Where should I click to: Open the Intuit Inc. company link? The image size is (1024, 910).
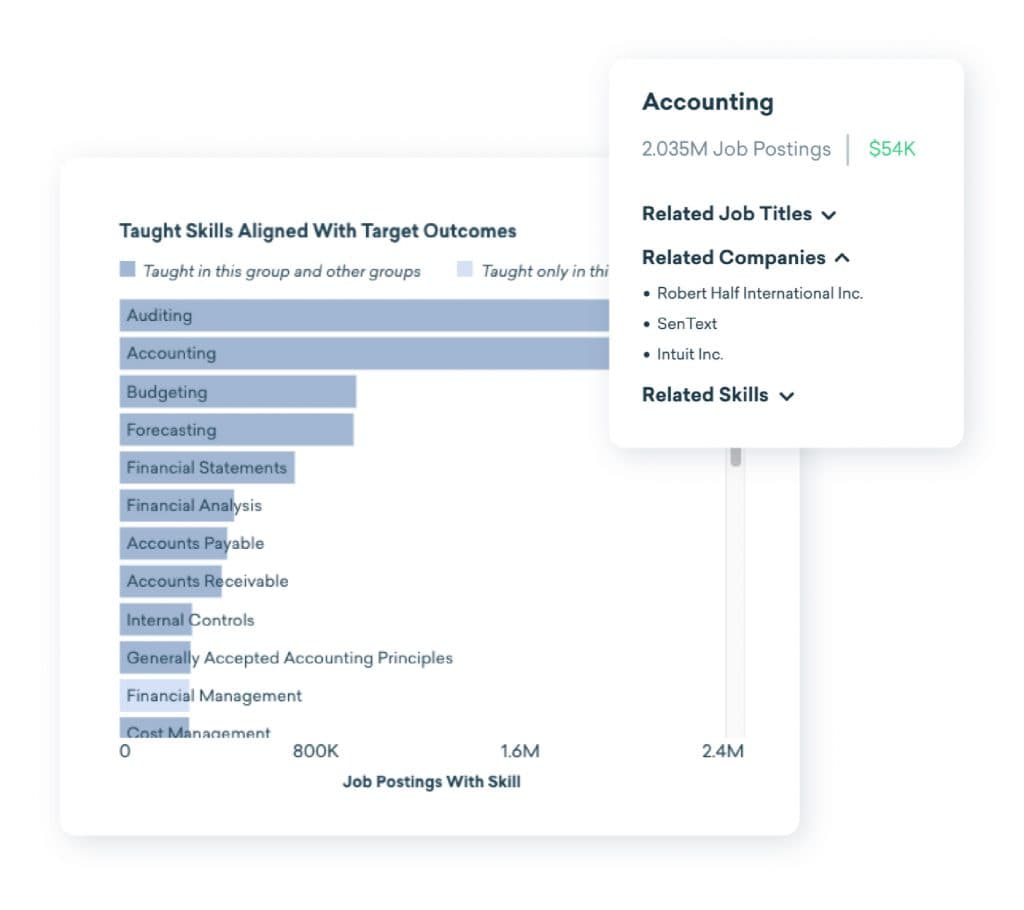point(690,355)
